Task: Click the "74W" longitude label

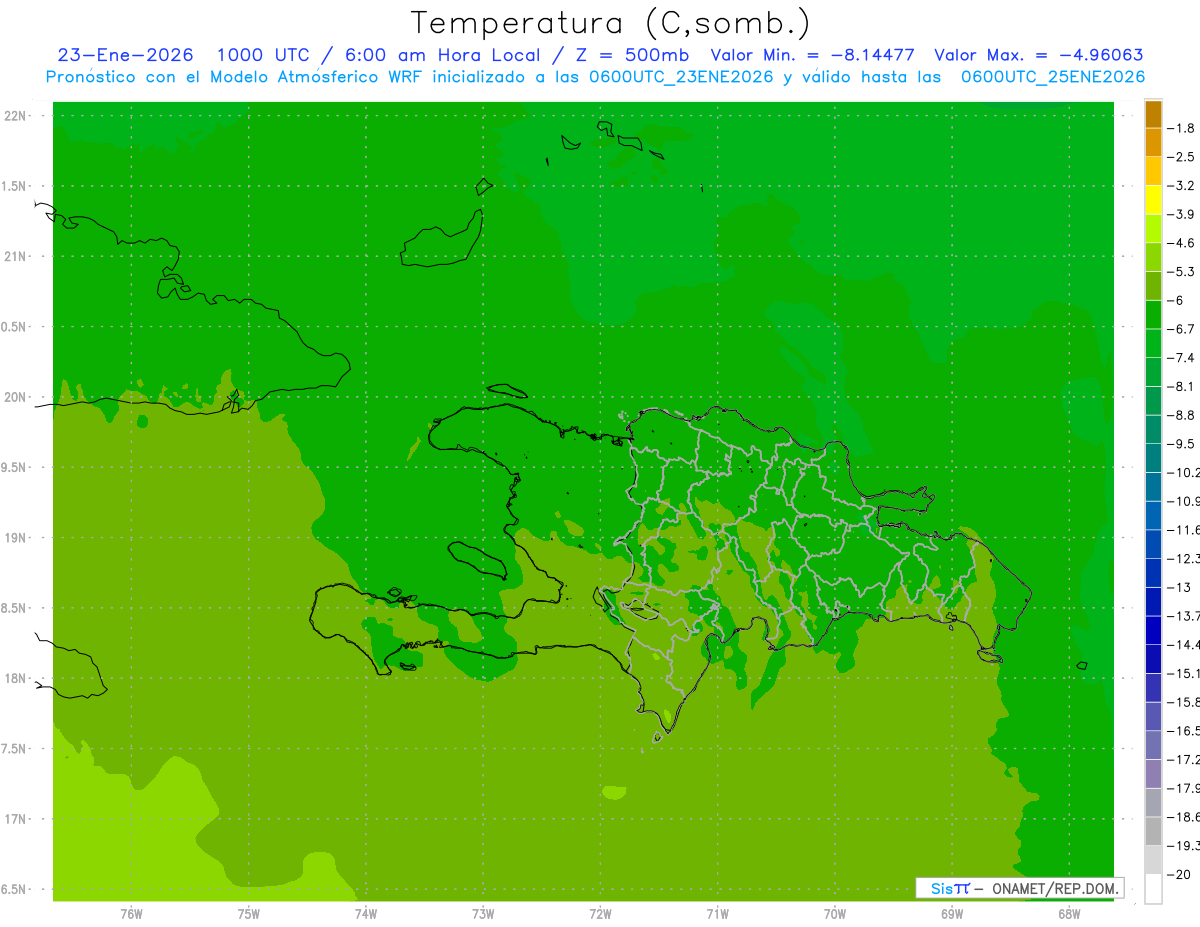Action: [366, 913]
